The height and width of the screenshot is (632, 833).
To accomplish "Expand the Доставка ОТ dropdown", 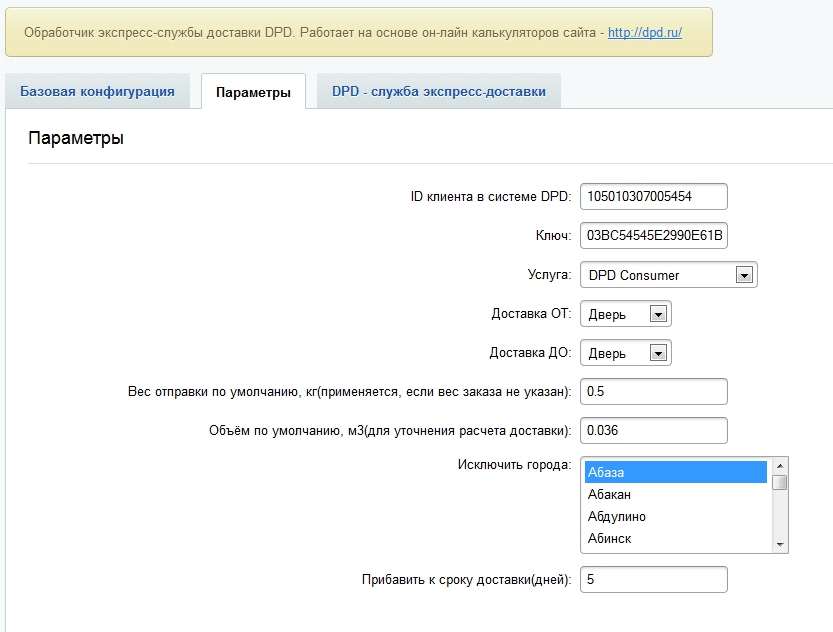I will click(657, 314).
